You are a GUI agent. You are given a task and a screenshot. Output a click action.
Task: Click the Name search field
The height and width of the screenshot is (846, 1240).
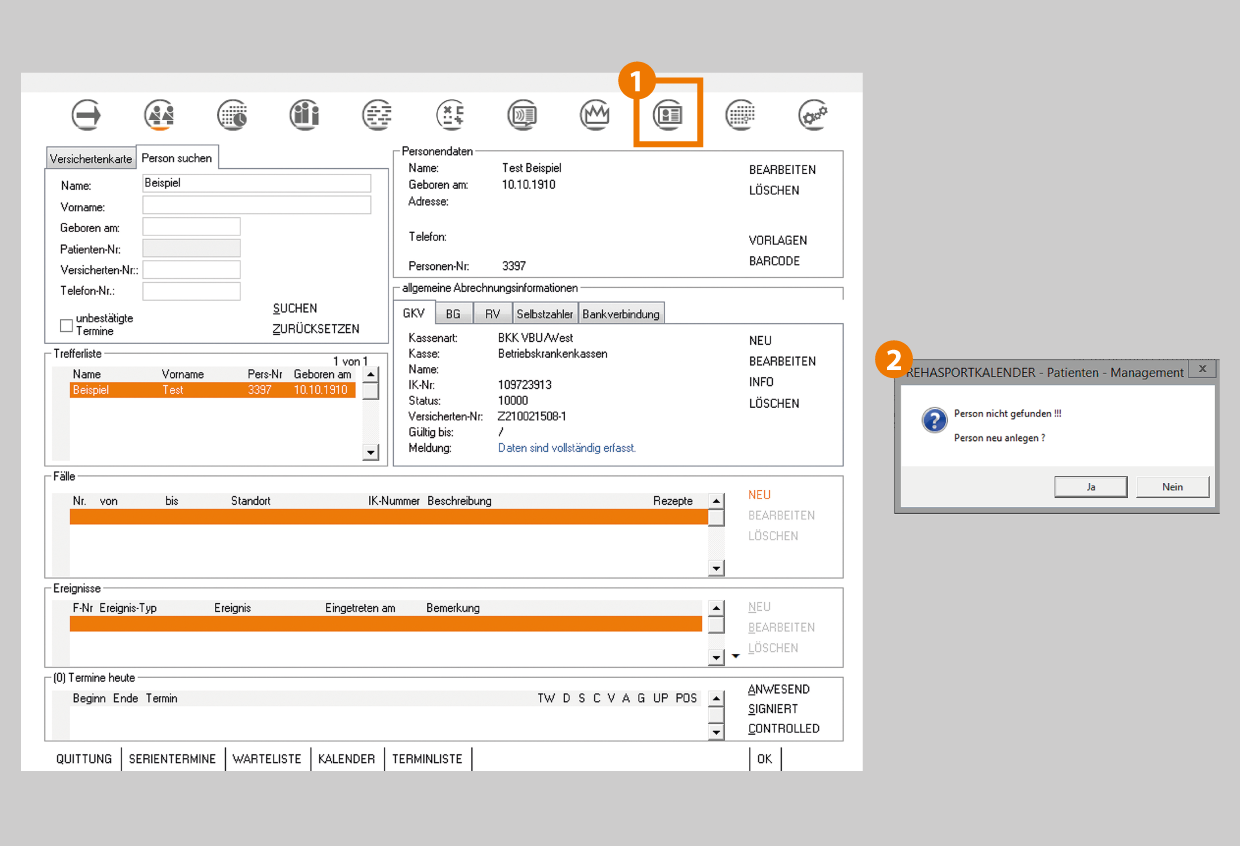(x=257, y=183)
